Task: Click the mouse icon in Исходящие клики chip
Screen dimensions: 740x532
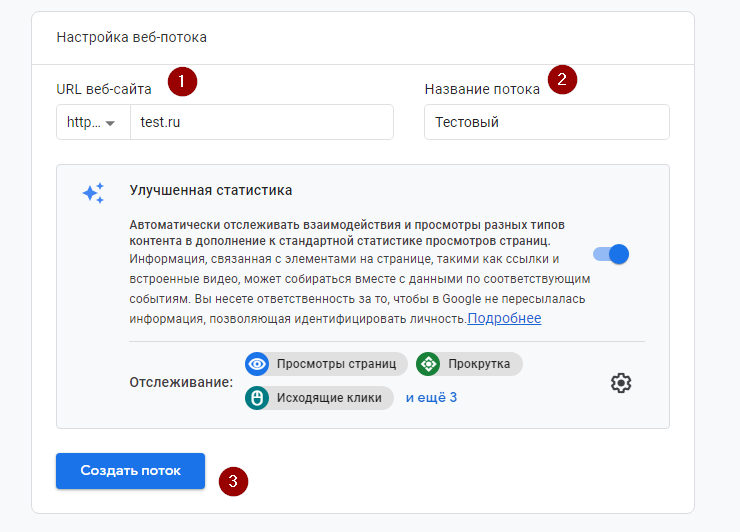Action: point(257,398)
